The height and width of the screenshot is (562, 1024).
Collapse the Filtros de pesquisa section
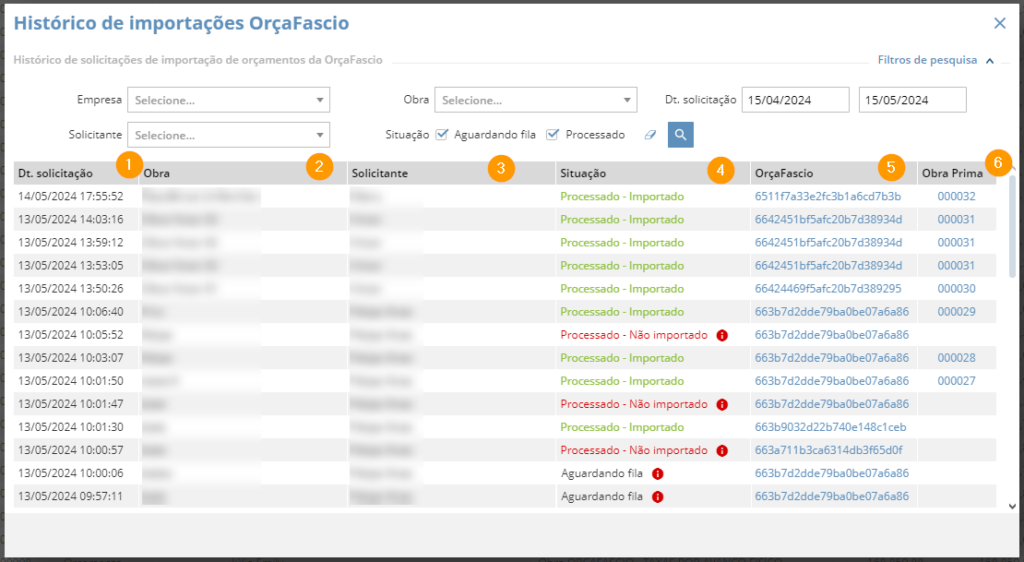(989, 61)
